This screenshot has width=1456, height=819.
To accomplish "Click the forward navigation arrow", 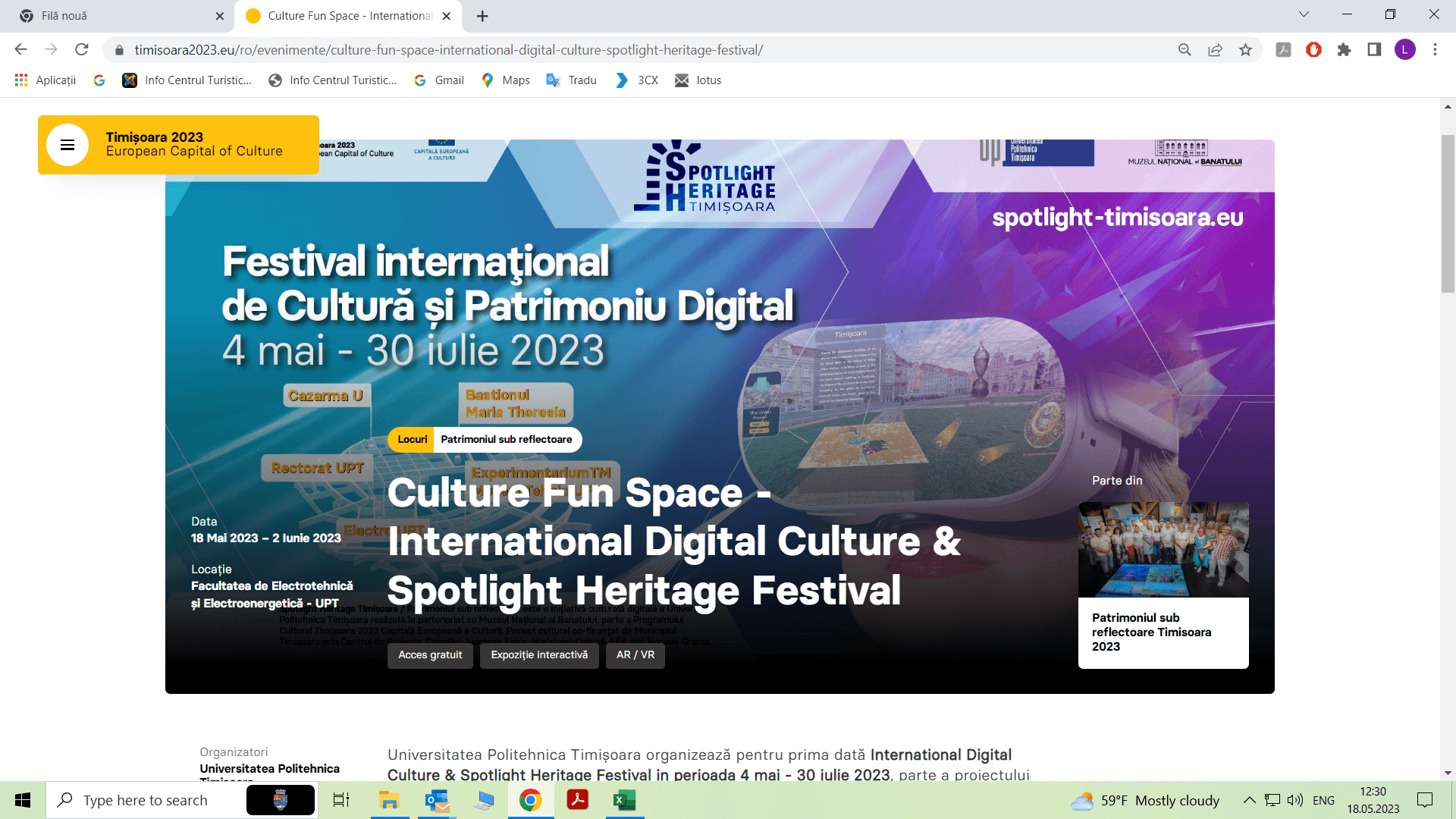I will pyautogui.click(x=51, y=50).
